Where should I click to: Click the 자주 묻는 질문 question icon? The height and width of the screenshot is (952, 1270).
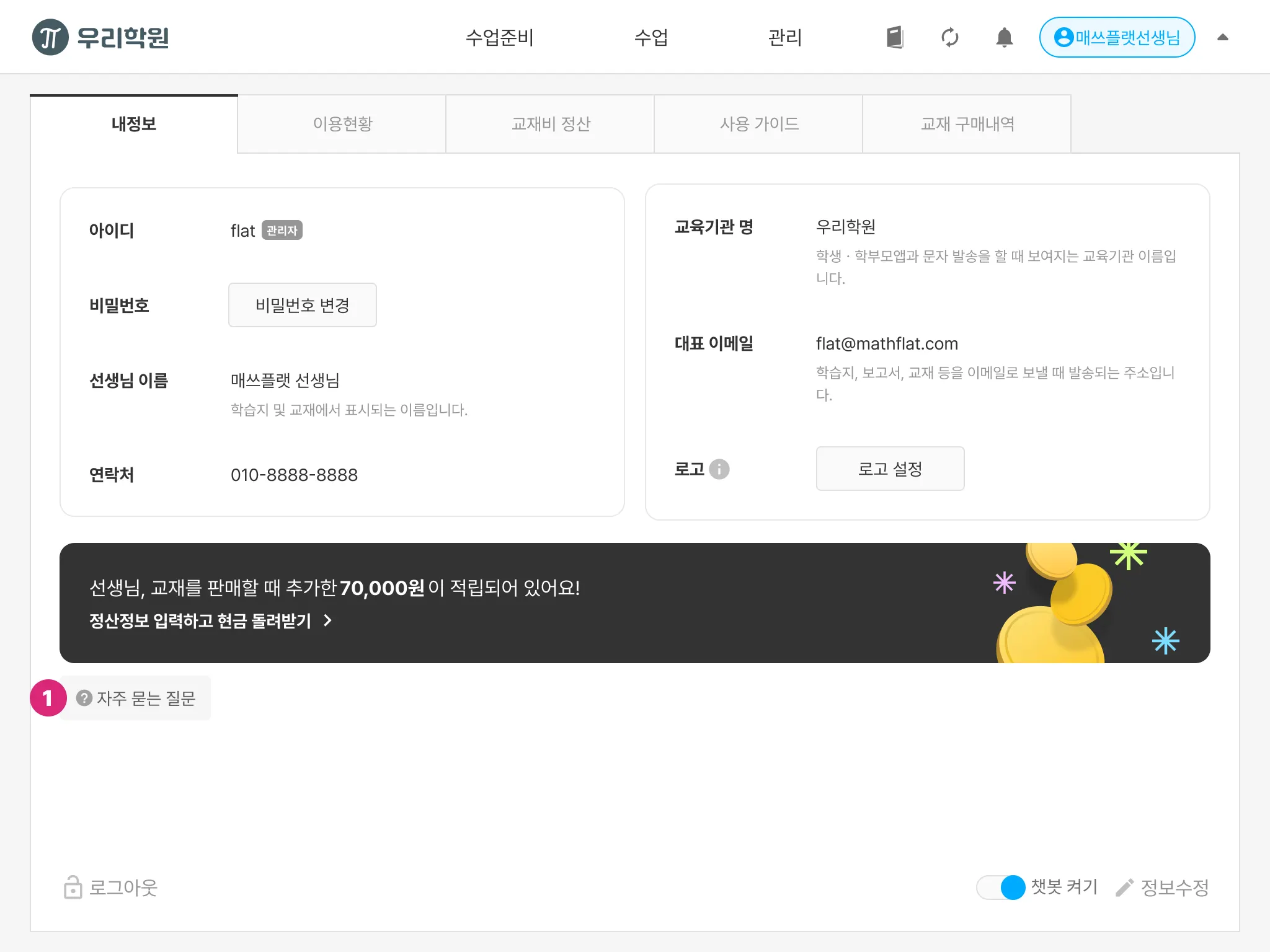pyautogui.click(x=84, y=698)
